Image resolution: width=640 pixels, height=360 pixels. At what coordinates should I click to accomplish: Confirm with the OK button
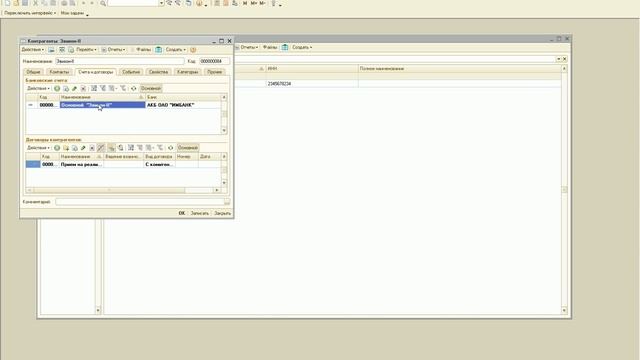(182, 213)
